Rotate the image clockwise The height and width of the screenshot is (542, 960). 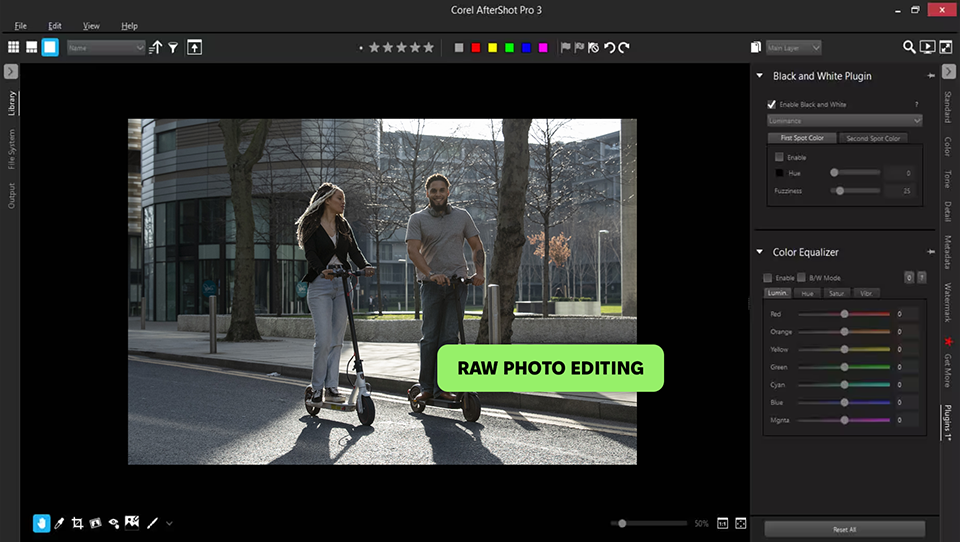pyautogui.click(x=625, y=47)
